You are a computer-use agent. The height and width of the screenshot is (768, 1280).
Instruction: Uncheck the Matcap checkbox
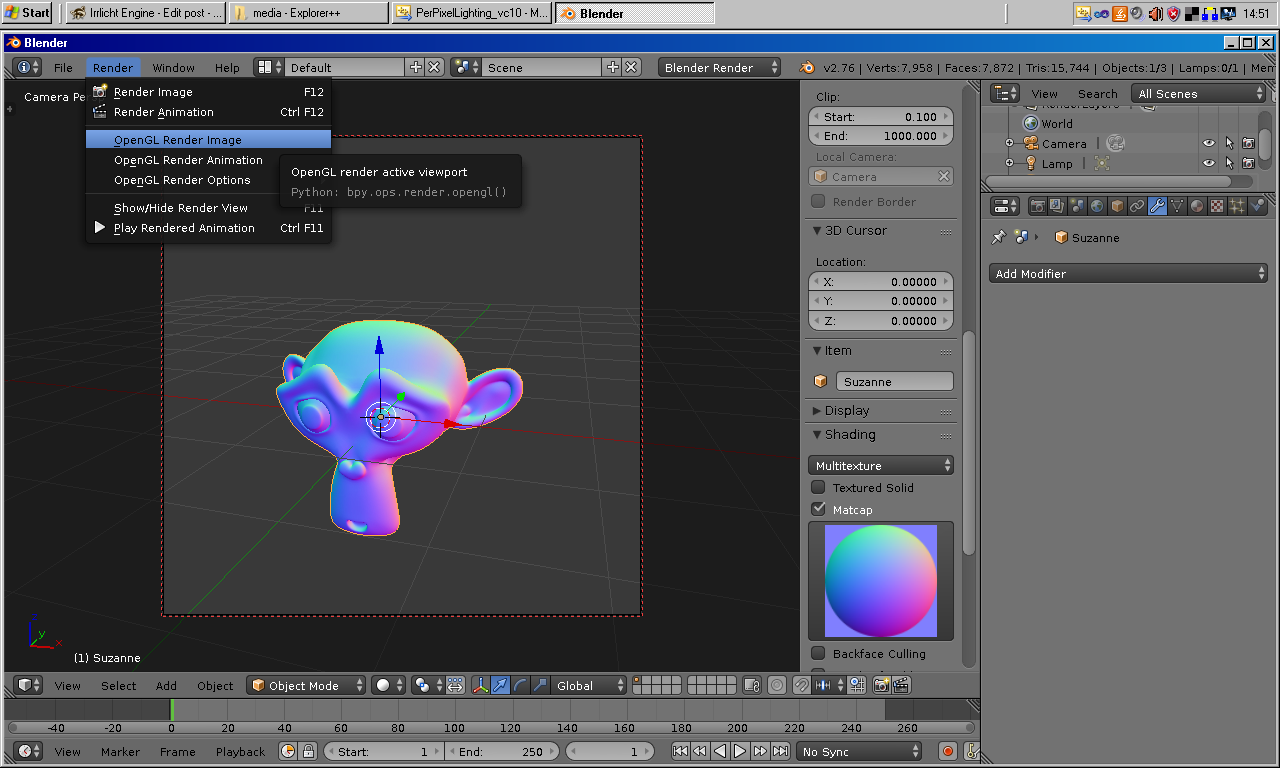(818, 510)
